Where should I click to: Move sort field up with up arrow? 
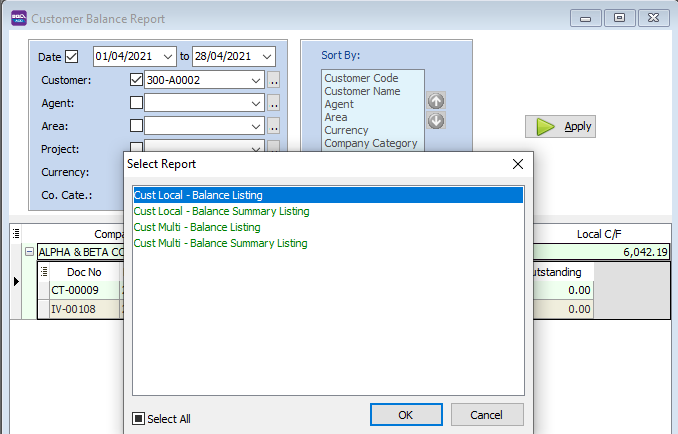pos(436,101)
